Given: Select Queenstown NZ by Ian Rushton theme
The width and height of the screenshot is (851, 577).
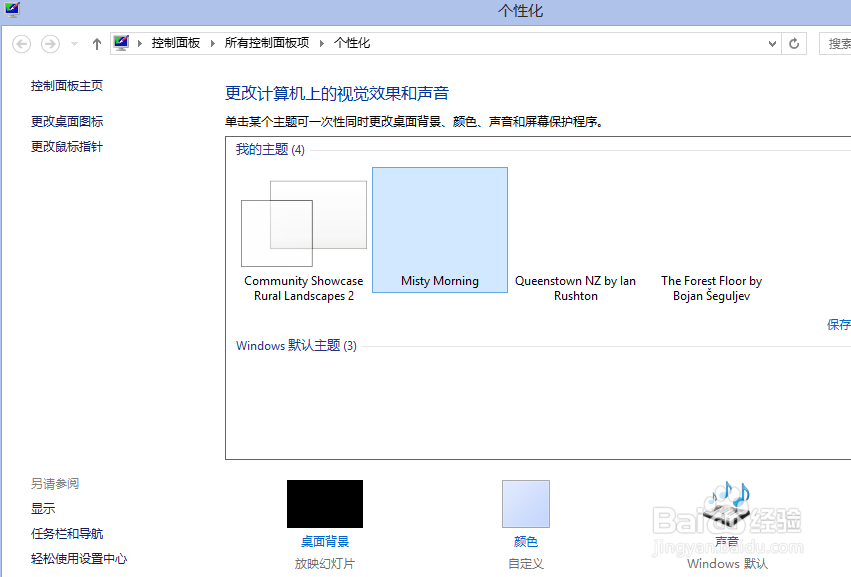Looking at the screenshot, I should click(x=575, y=236).
